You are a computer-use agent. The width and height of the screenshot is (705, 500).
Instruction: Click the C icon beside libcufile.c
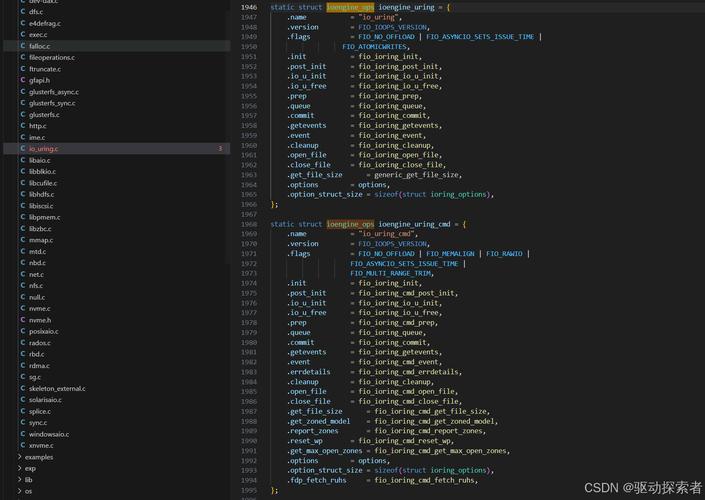coord(22,183)
